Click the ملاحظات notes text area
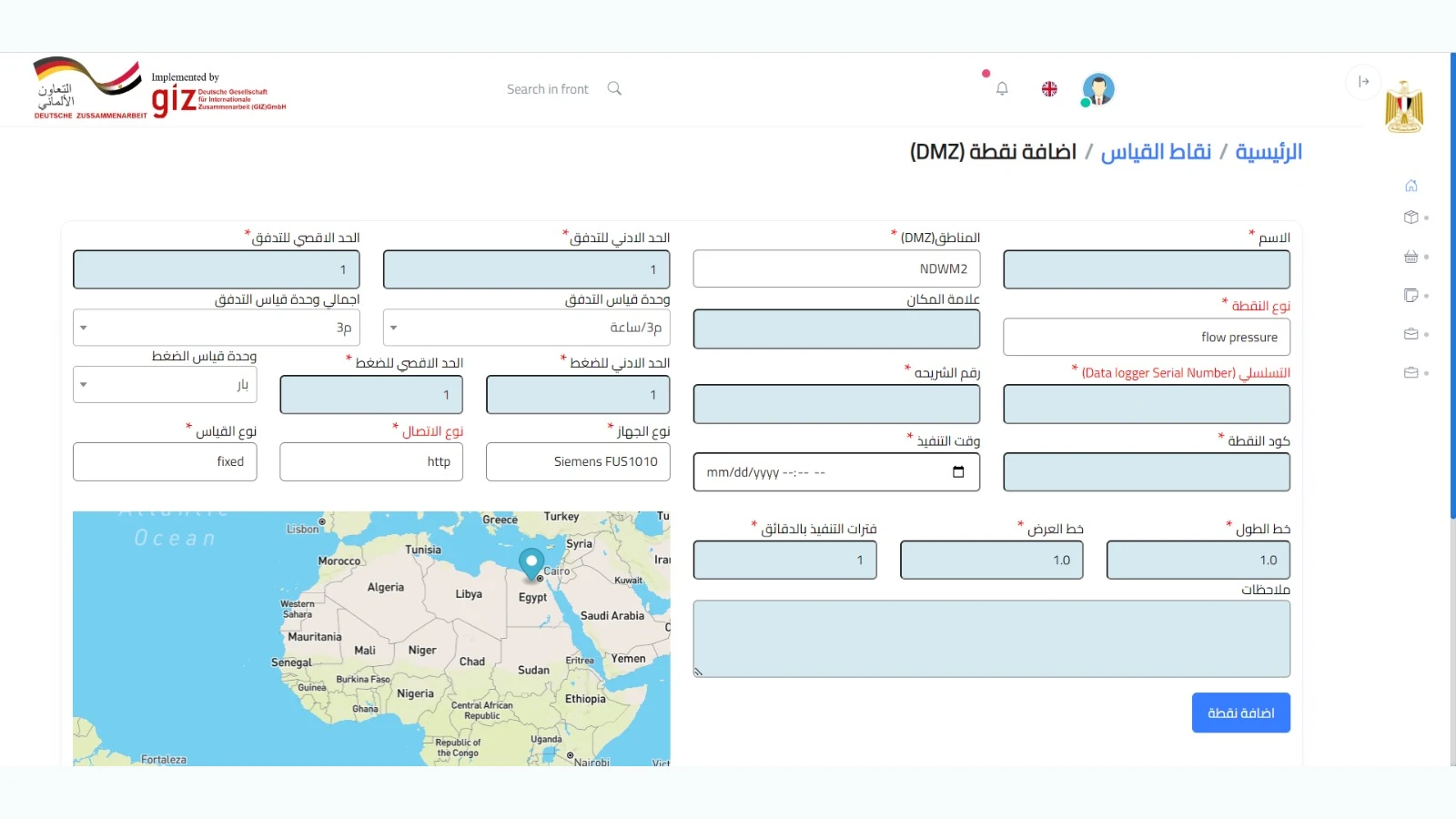 [992, 639]
